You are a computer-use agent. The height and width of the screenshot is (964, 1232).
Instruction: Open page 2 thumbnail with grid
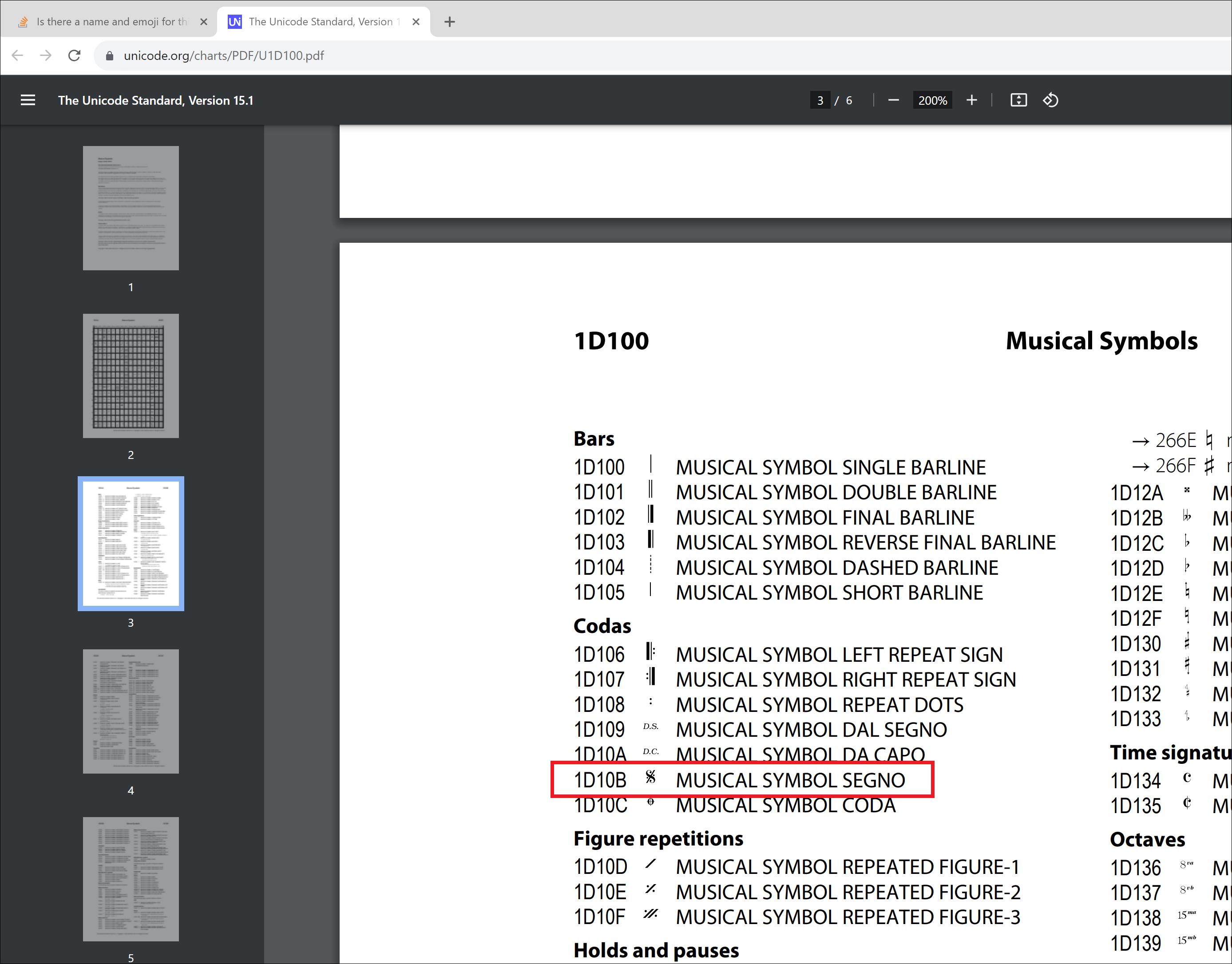[x=131, y=376]
